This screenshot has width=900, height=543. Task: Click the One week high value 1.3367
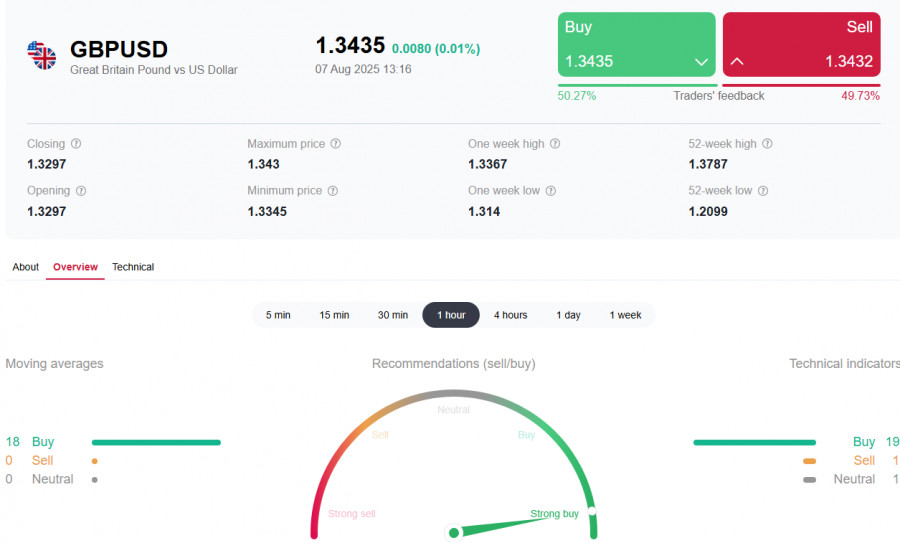pos(487,164)
